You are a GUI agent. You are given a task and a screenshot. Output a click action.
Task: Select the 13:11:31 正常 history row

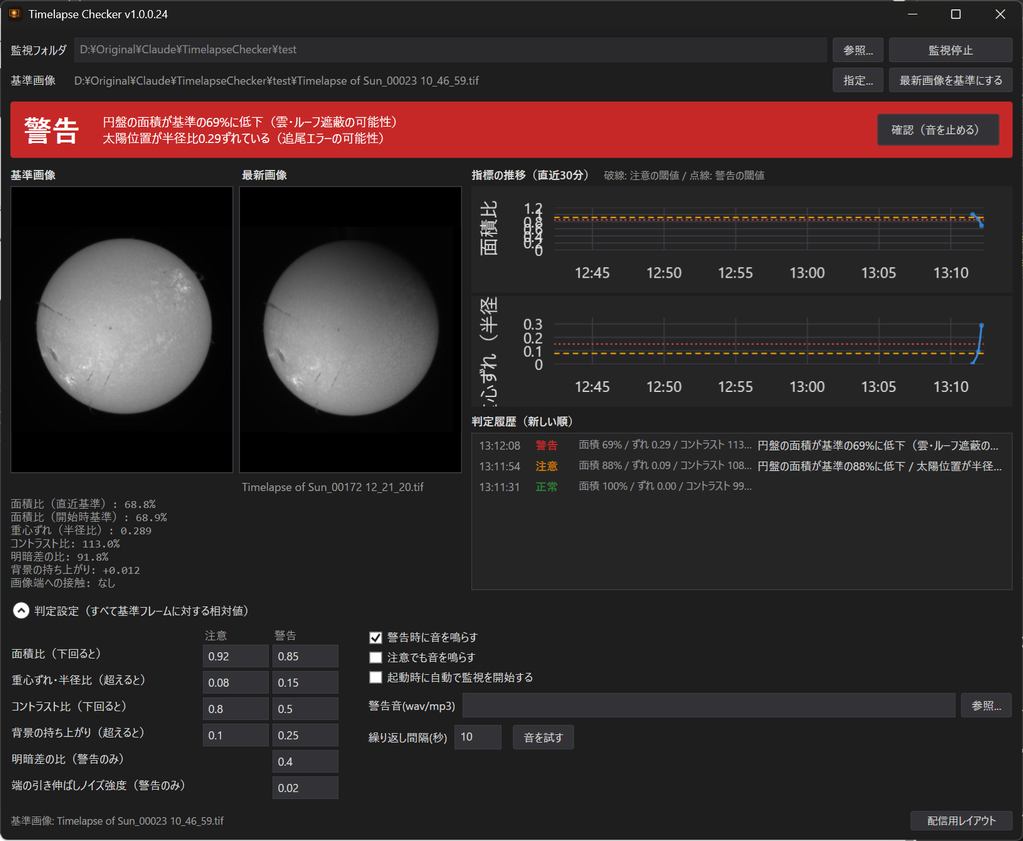click(742, 486)
